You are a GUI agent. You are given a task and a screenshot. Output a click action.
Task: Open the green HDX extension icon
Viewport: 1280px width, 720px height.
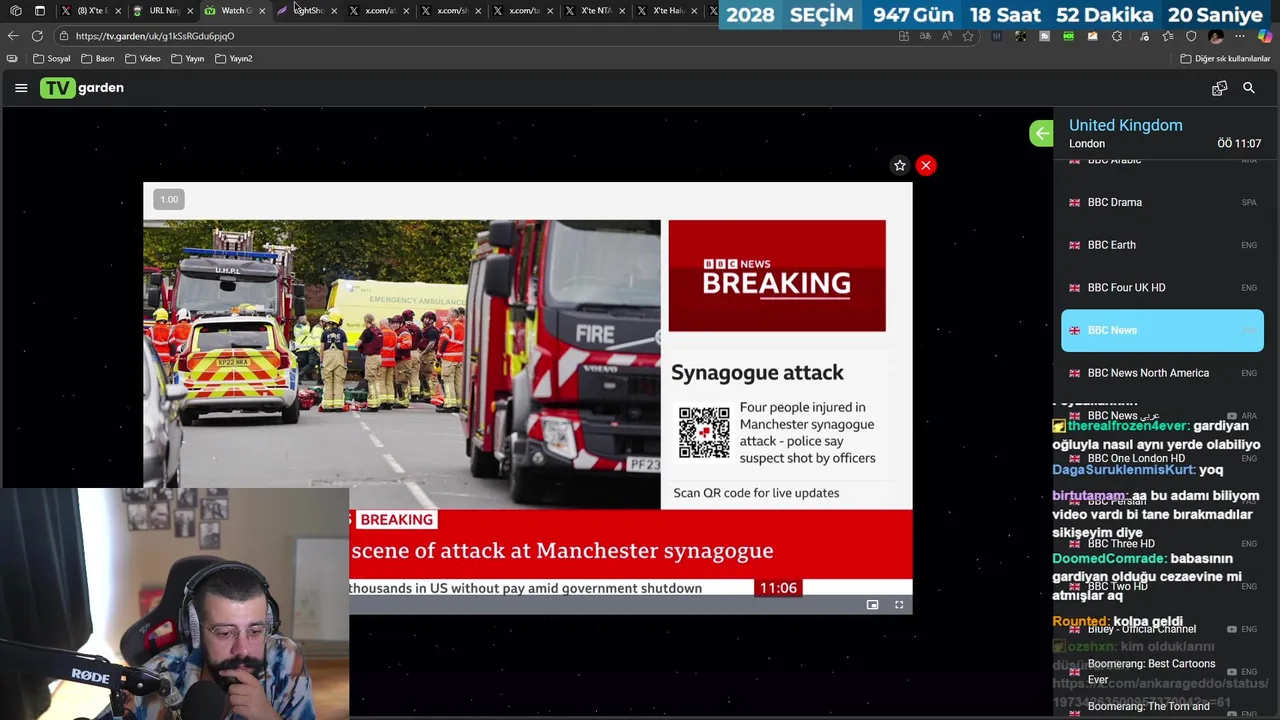coord(1068,36)
